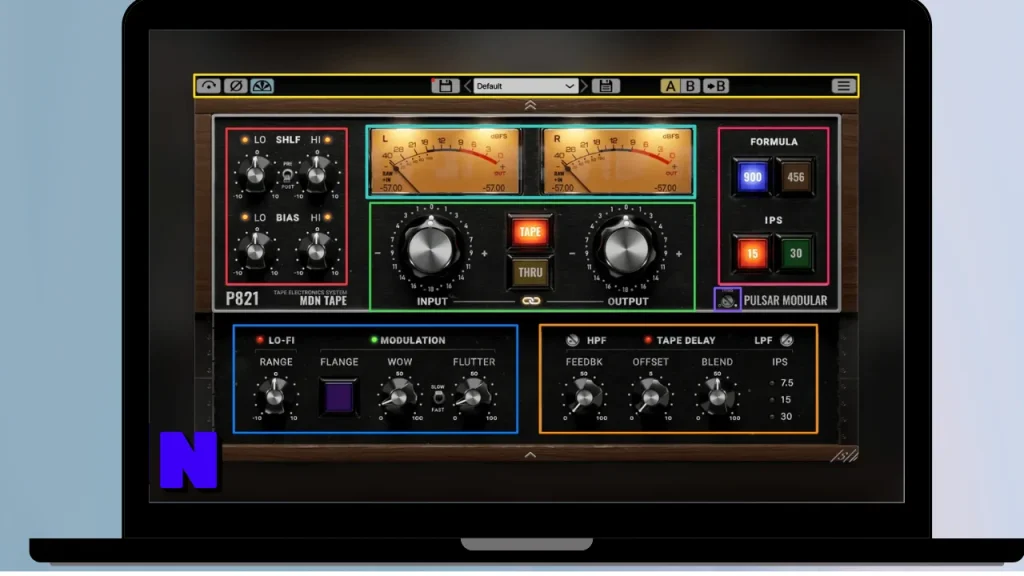Viewport: 1024px width, 576px height.
Task: Go to the previous preset arrow
Action: [468, 86]
